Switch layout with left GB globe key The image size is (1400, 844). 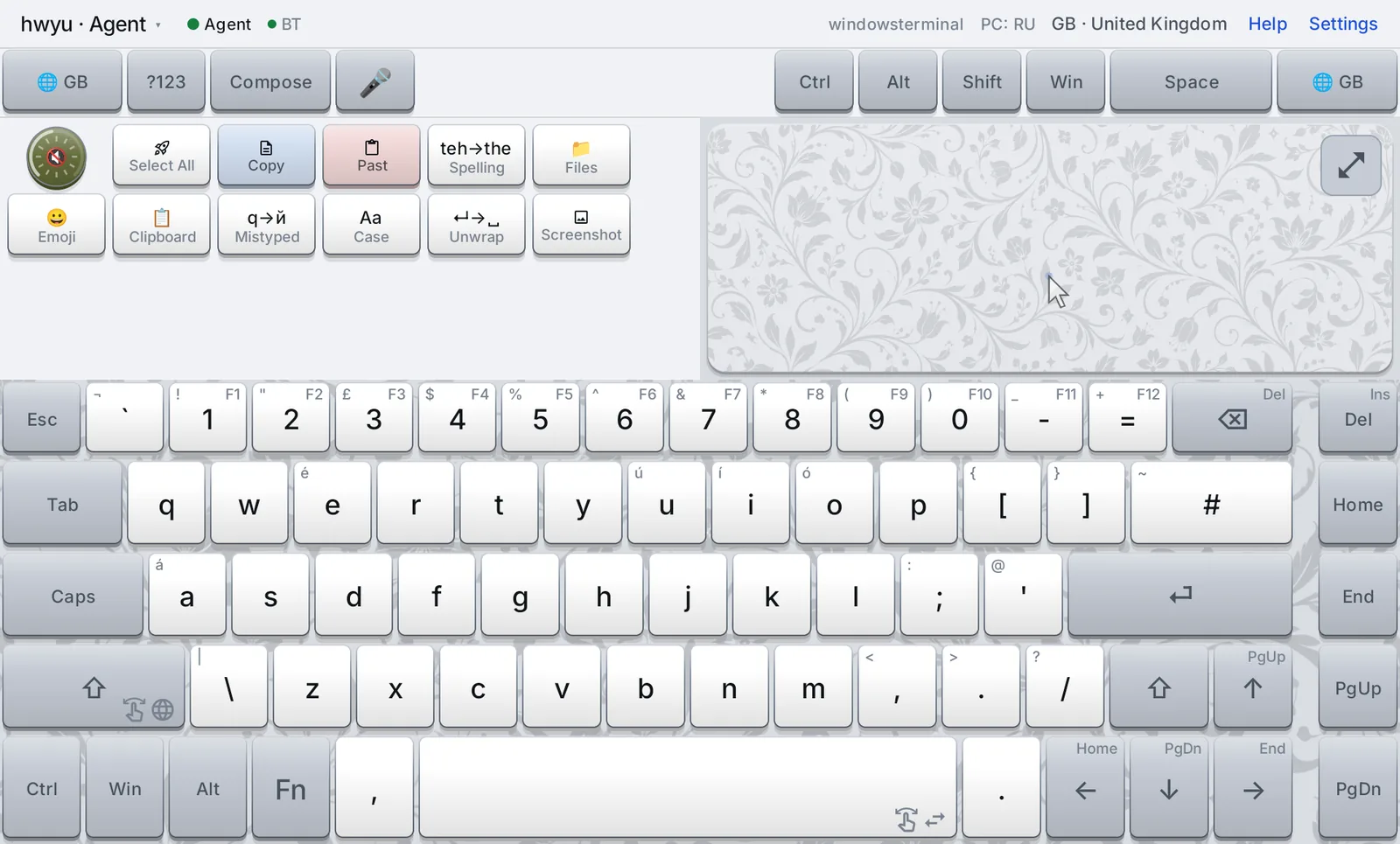tap(62, 81)
